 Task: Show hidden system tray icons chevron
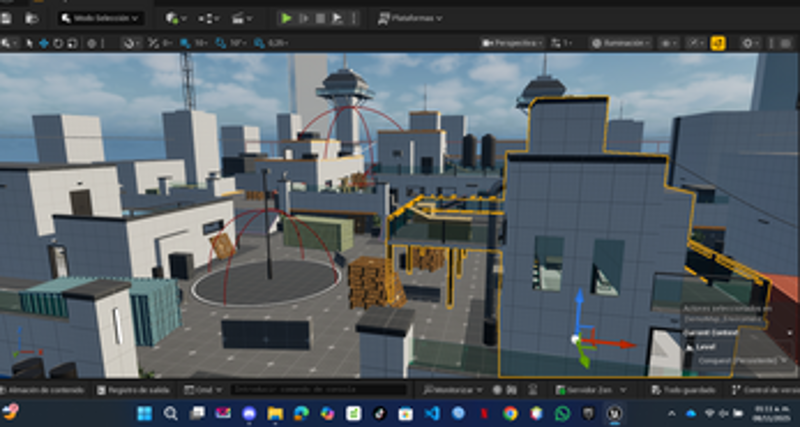click(x=672, y=413)
